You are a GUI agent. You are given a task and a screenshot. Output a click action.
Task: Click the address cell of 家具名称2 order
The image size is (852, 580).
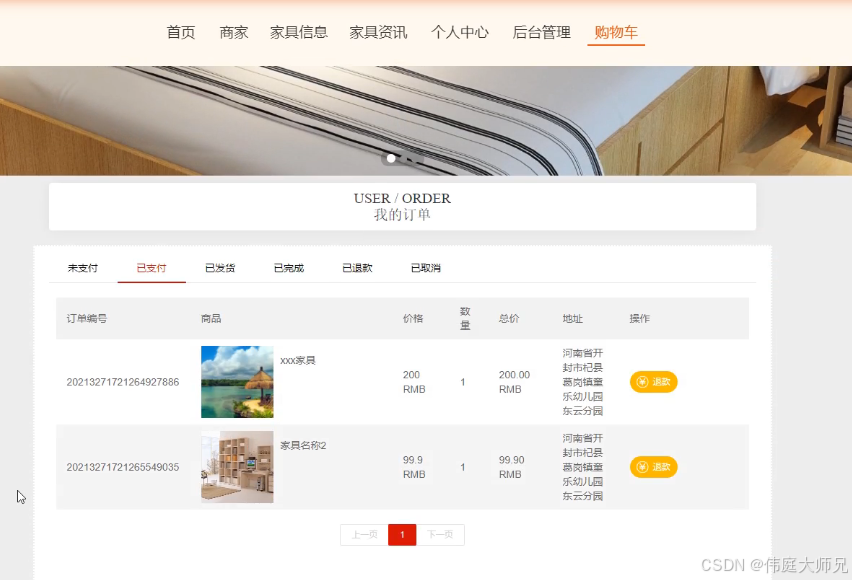click(x=582, y=467)
